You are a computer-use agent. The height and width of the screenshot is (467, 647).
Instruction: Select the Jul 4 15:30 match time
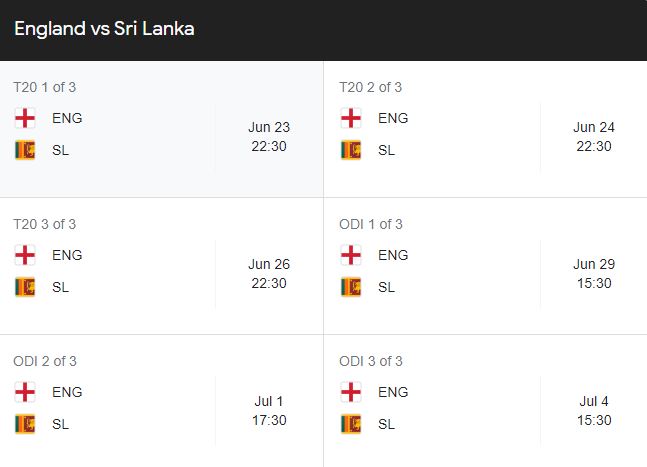594,410
